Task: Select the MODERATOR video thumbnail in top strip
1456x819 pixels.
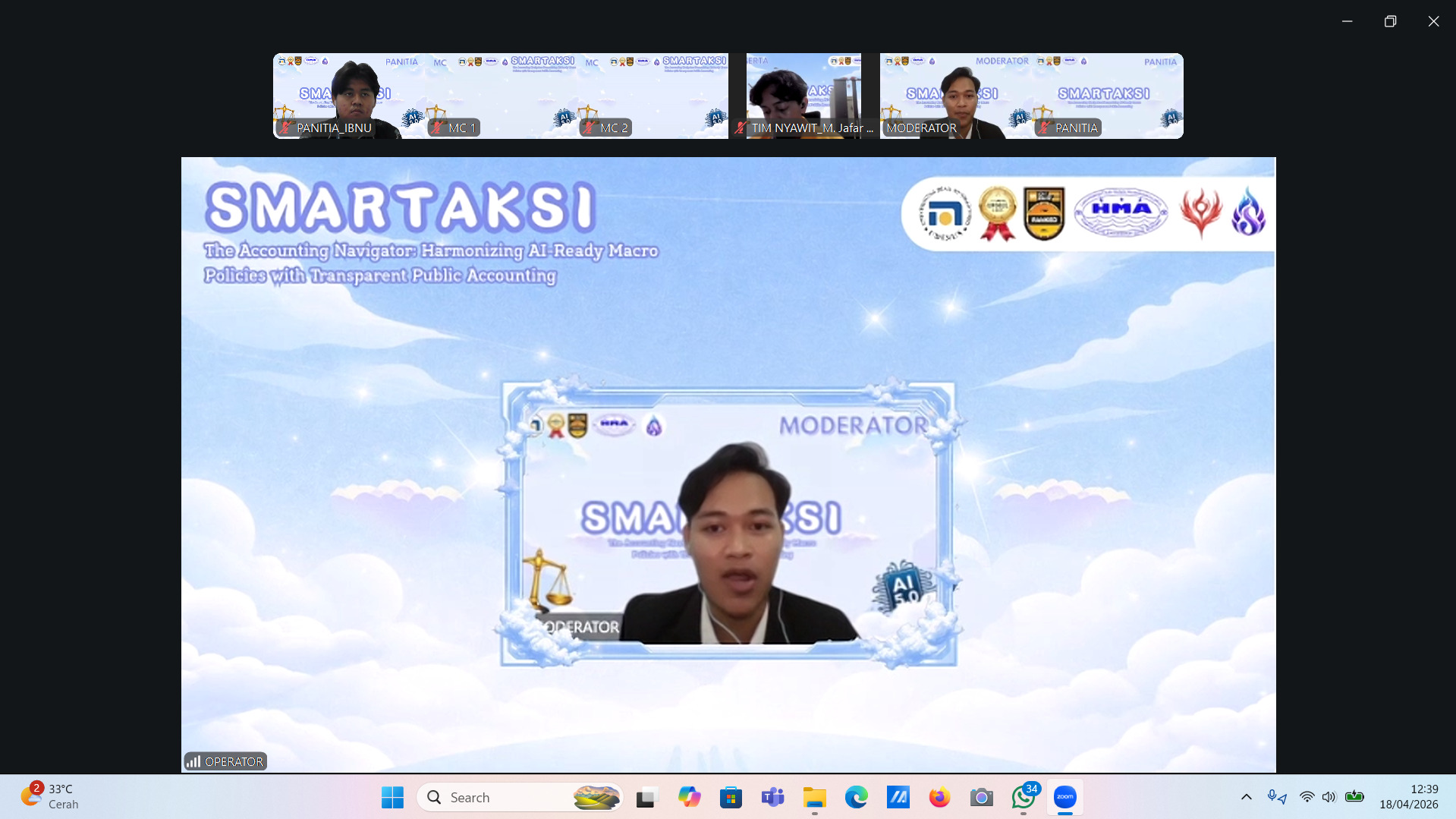Action: (x=955, y=96)
